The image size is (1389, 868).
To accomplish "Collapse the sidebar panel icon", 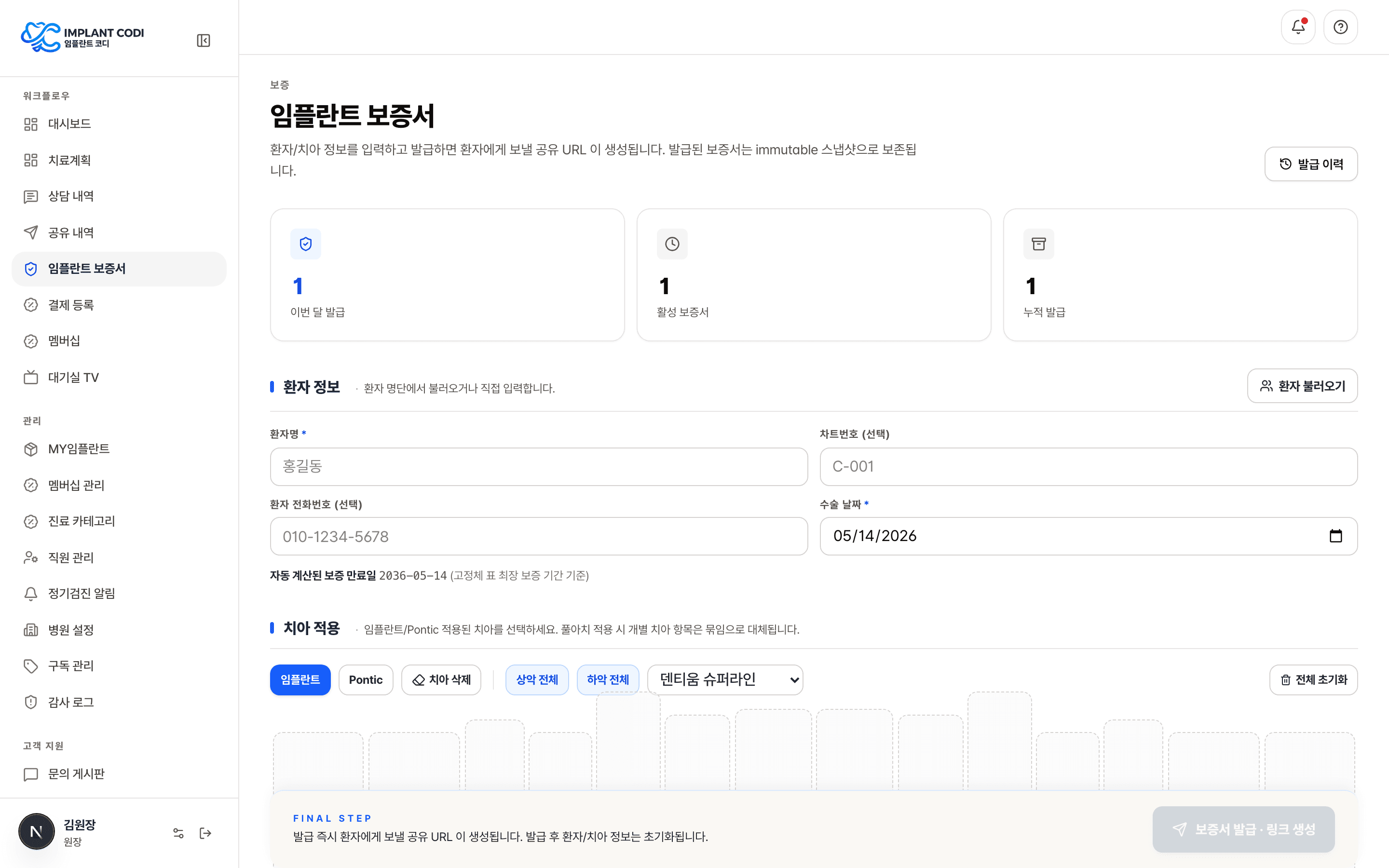I will [203, 41].
